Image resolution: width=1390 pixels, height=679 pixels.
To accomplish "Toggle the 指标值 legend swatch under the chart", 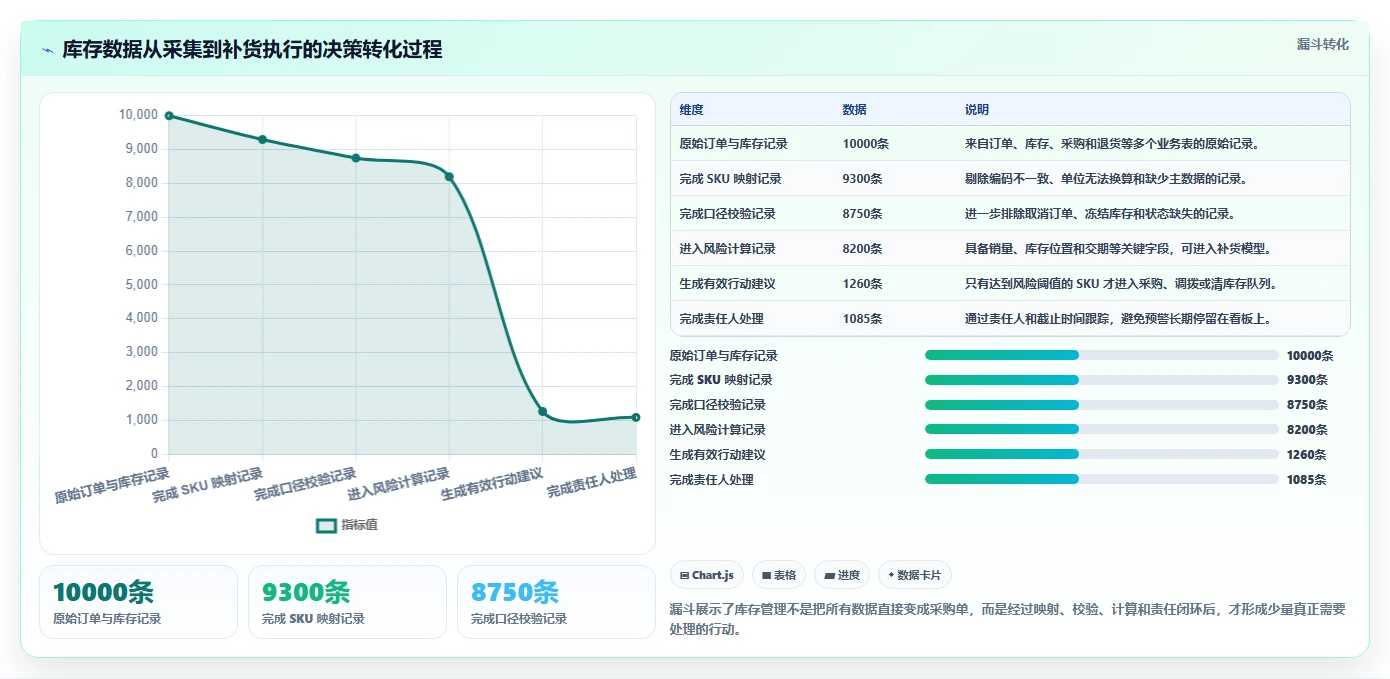I will (x=326, y=525).
